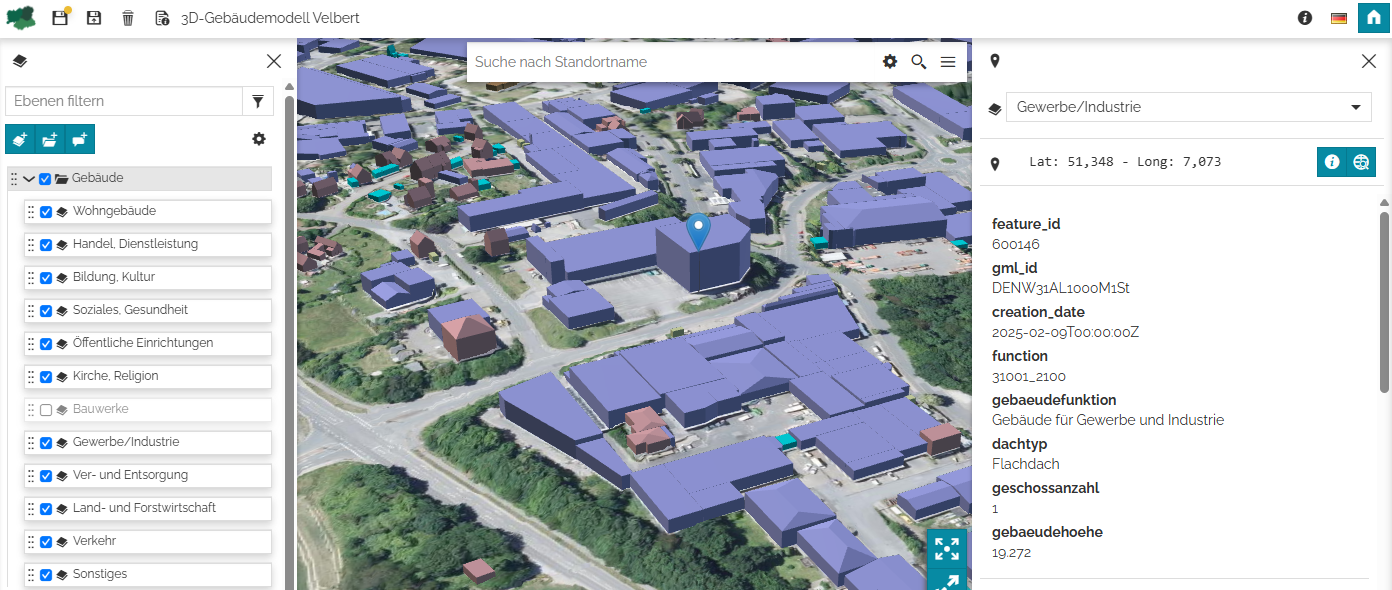Open the hamburger menu in search bar
The image size is (1392, 590).
948,62
